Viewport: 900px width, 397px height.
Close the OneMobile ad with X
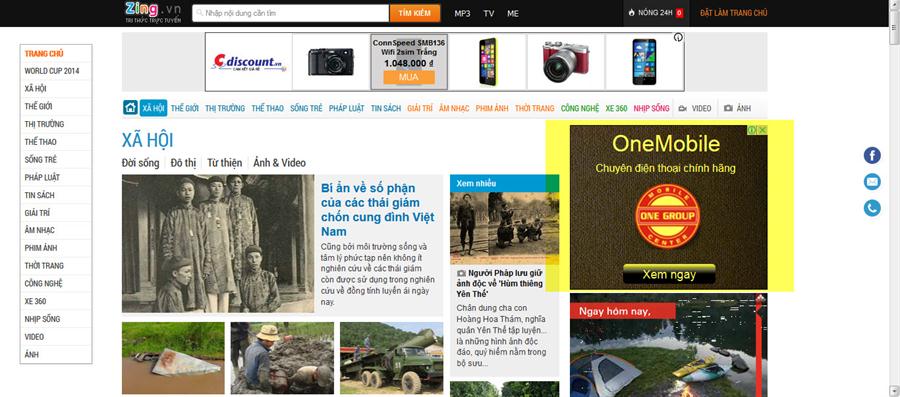[762, 130]
